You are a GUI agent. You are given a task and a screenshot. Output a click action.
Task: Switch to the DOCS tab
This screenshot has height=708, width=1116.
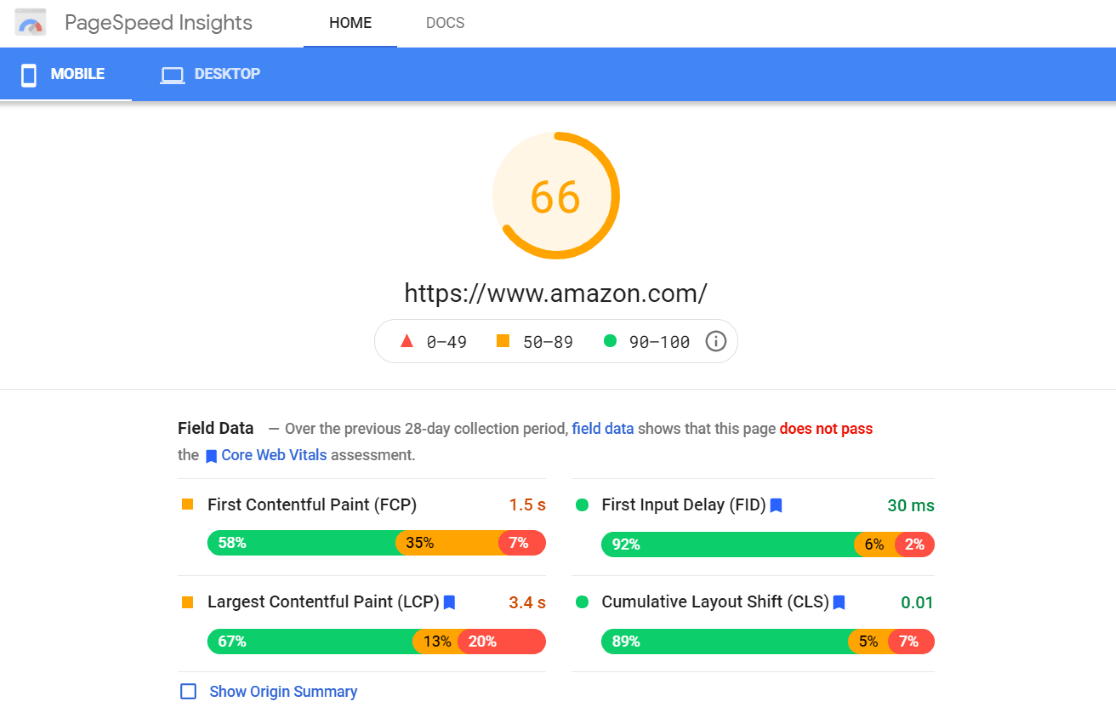tap(444, 22)
